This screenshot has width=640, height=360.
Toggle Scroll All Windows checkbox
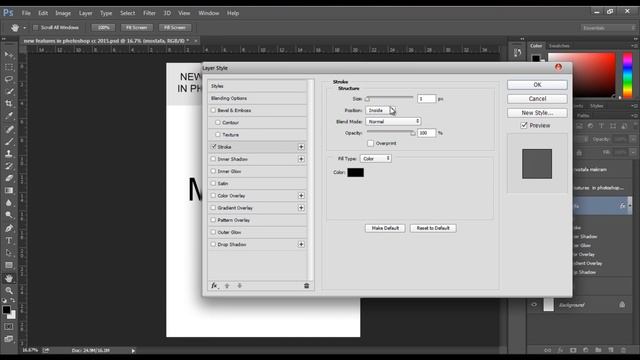pyautogui.click(x=36, y=27)
